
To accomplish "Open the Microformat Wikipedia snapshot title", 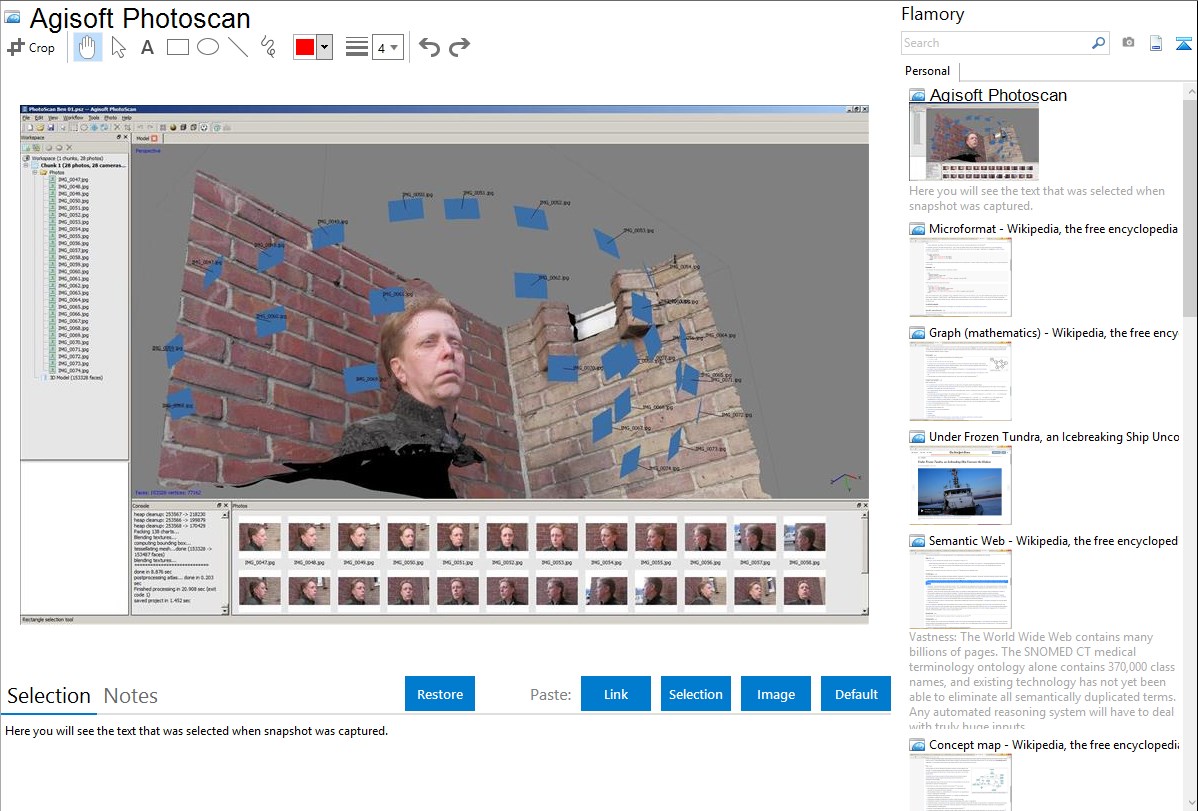I will pos(1053,229).
